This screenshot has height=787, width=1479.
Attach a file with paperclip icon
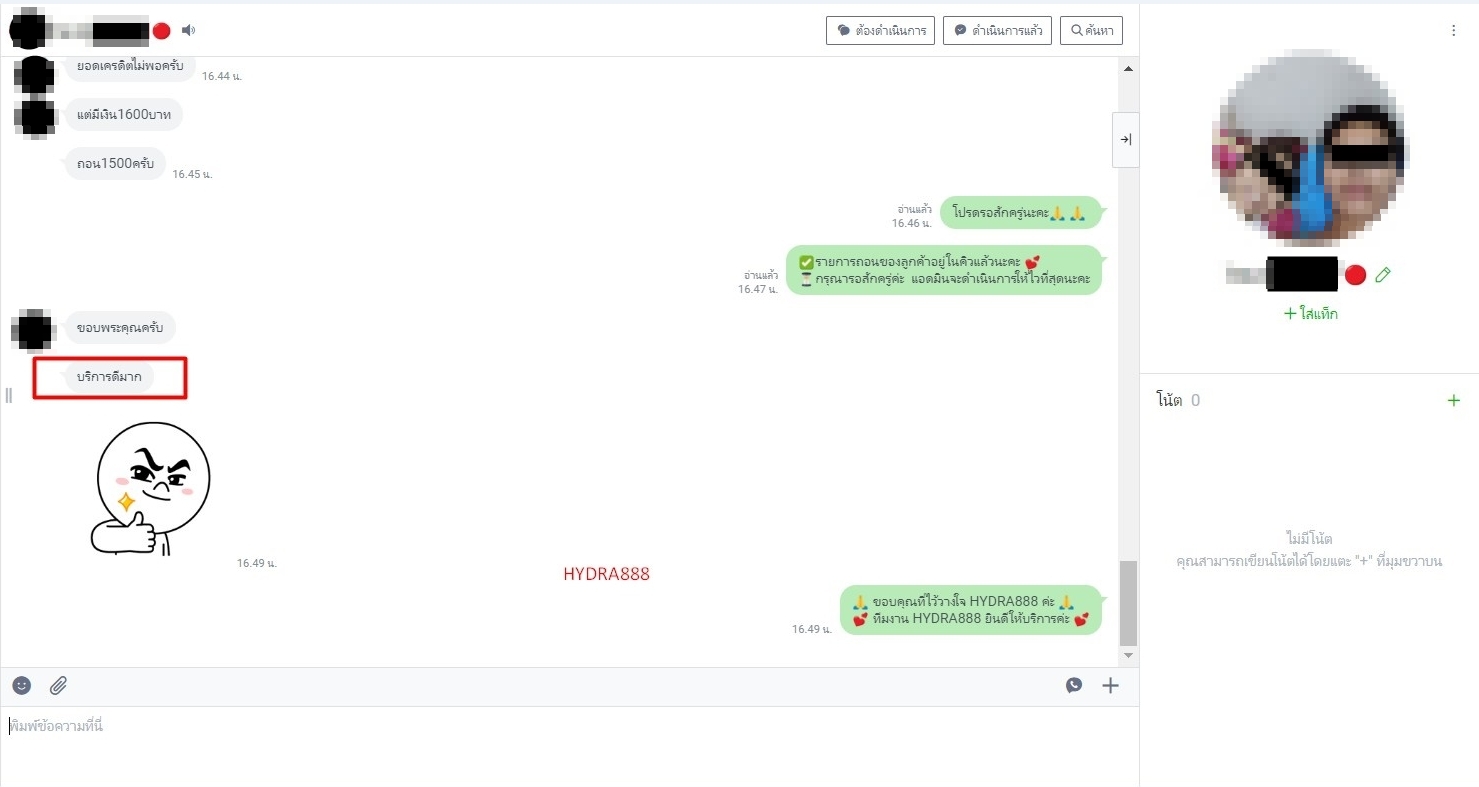[59, 685]
